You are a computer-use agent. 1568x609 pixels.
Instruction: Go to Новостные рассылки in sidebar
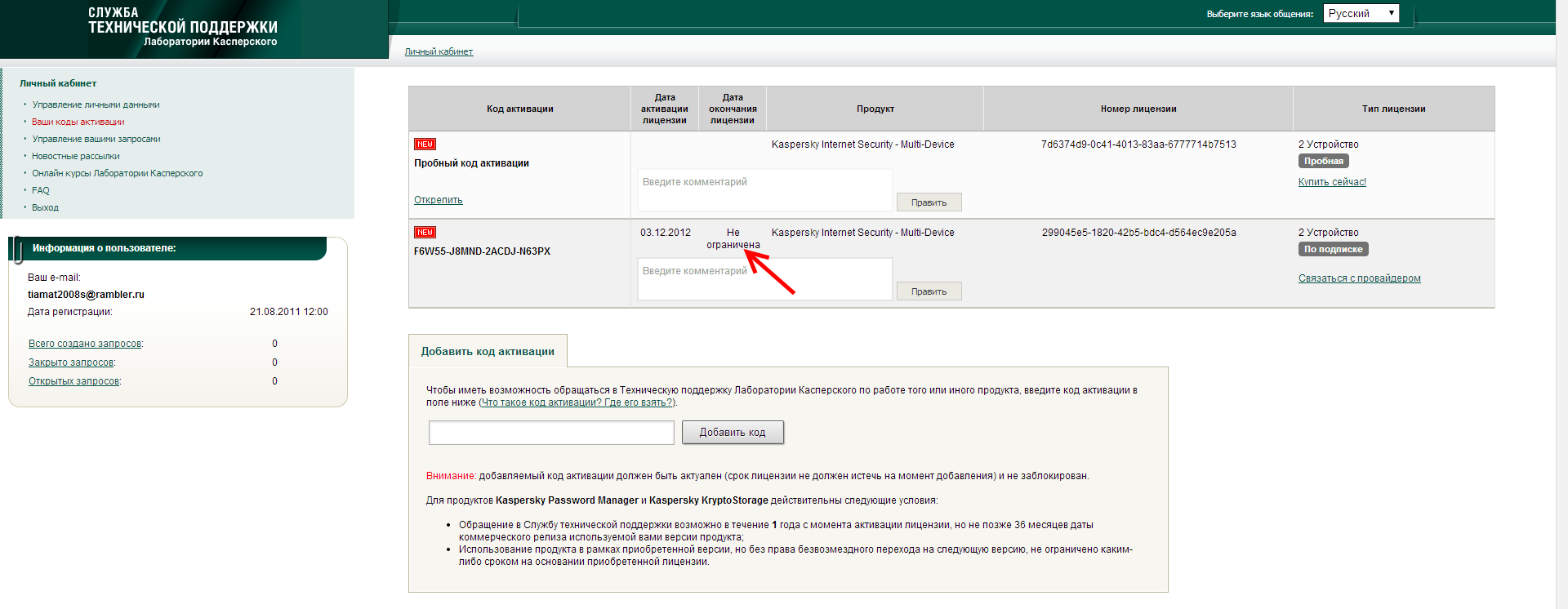pos(75,156)
